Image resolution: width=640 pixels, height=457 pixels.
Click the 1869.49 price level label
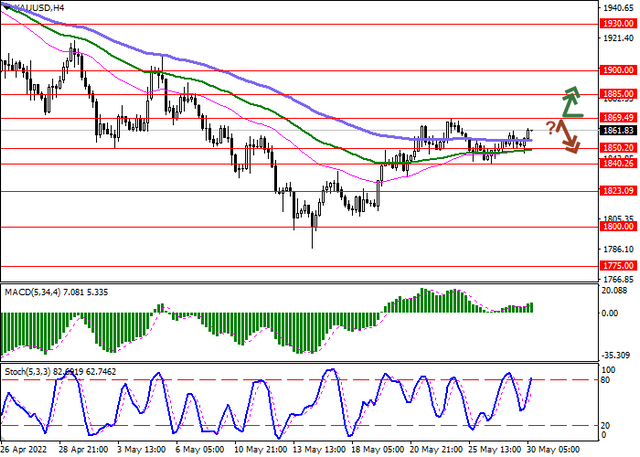click(x=618, y=118)
